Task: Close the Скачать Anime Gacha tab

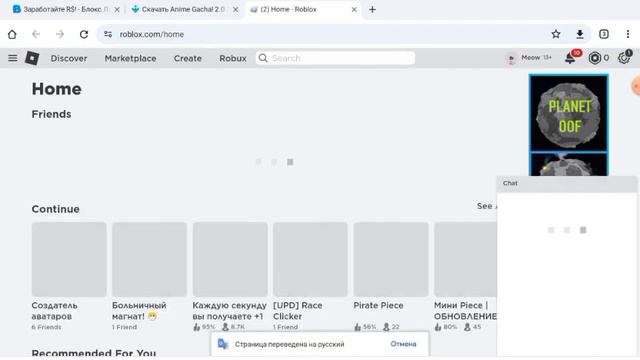Action: pos(236,9)
